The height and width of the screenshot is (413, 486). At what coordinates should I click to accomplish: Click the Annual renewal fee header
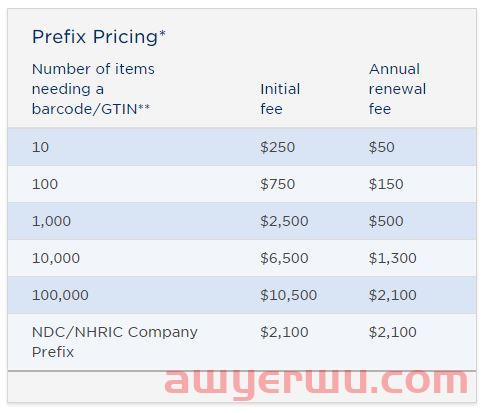397,89
